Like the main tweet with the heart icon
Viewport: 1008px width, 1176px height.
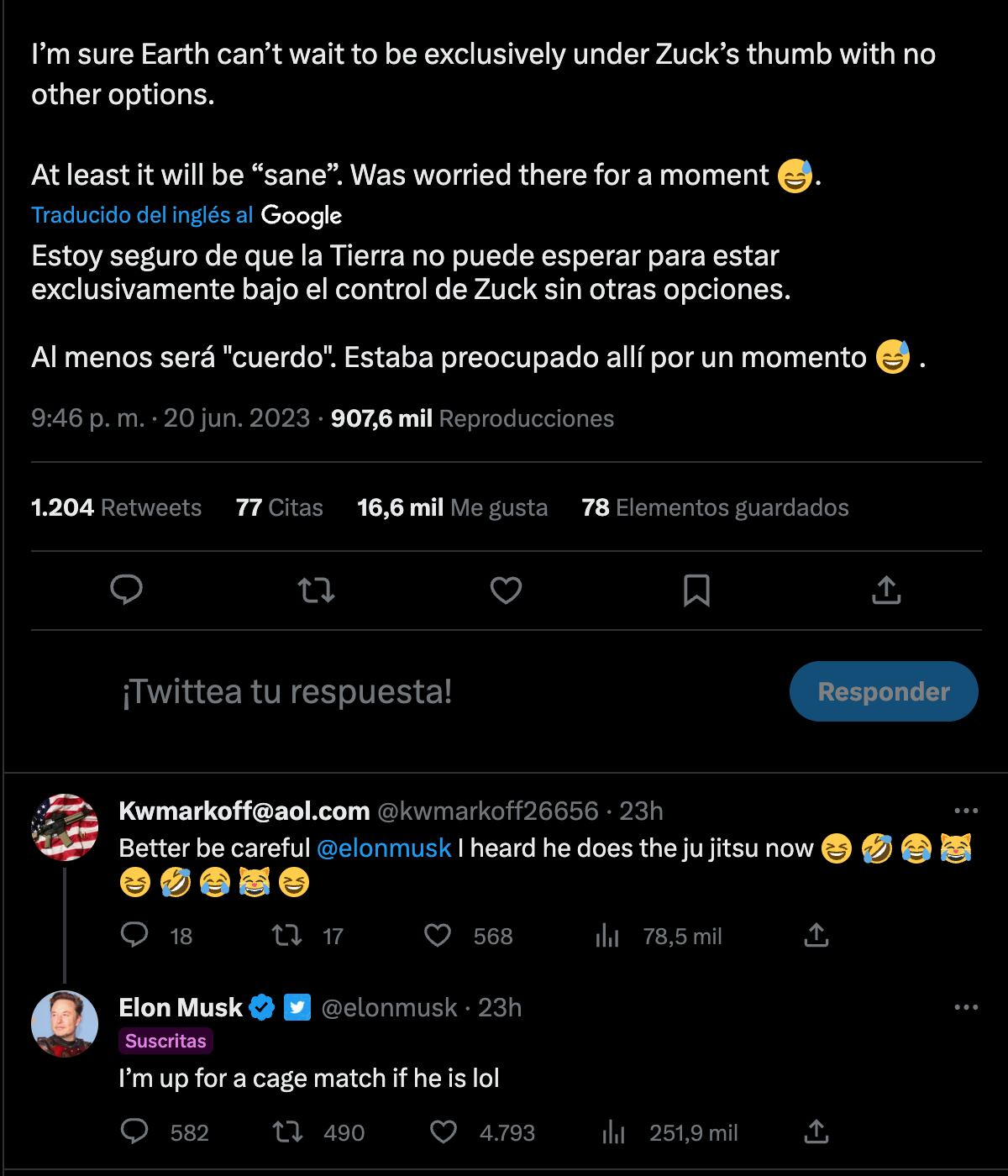point(506,591)
